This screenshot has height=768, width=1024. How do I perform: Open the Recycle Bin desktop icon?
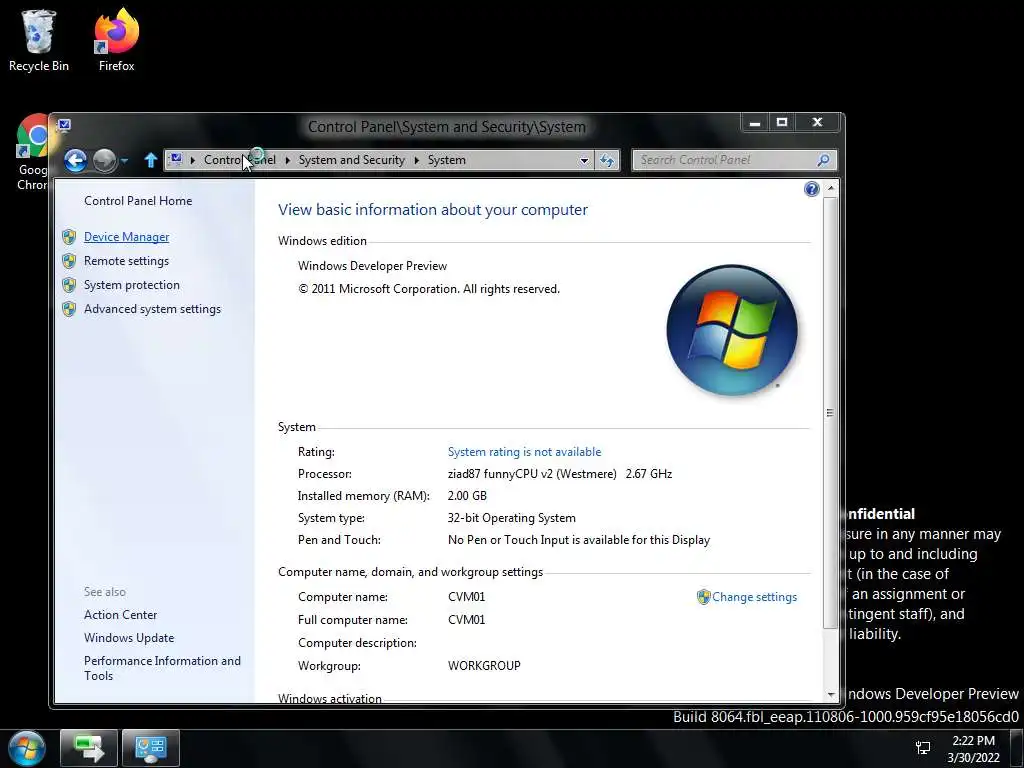pos(39,40)
